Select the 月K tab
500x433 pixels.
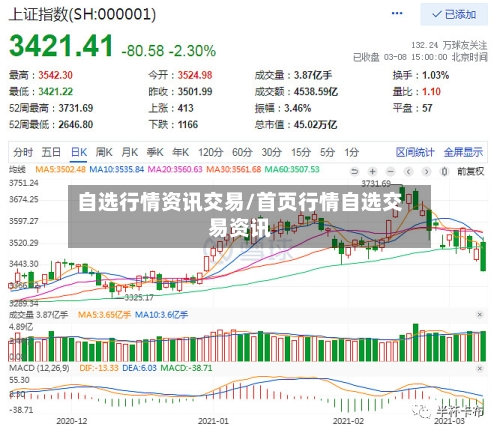pos(130,152)
